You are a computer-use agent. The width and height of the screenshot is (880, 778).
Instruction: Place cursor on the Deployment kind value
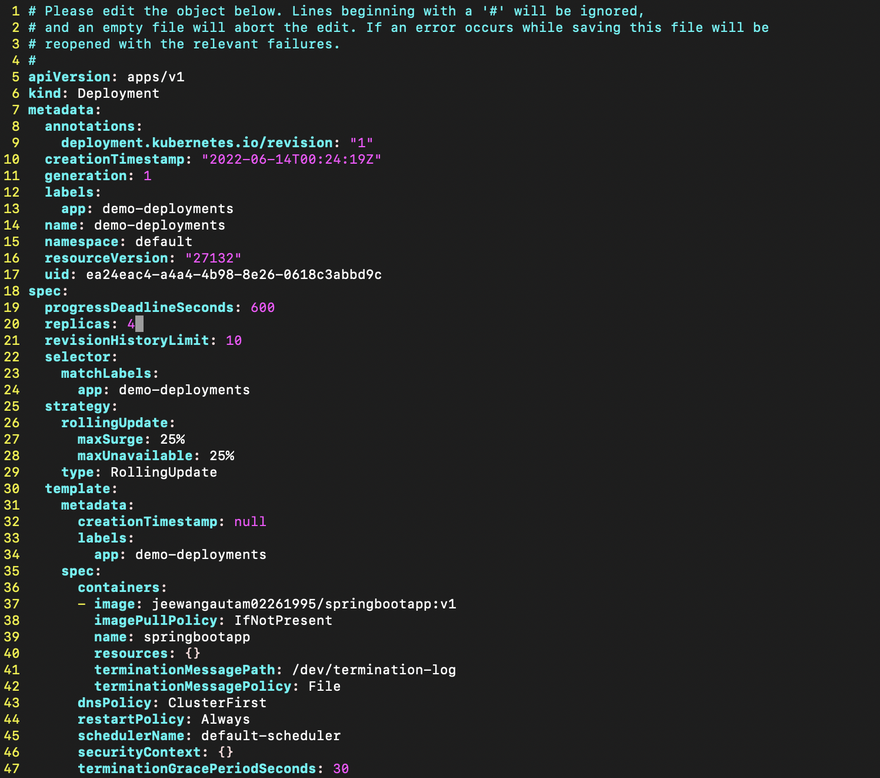[118, 93]
